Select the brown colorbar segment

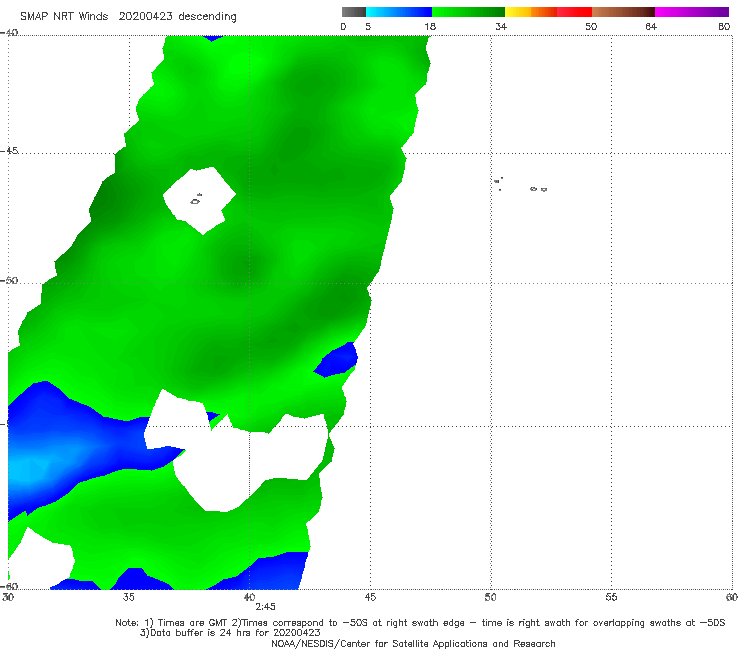[623, 12]
